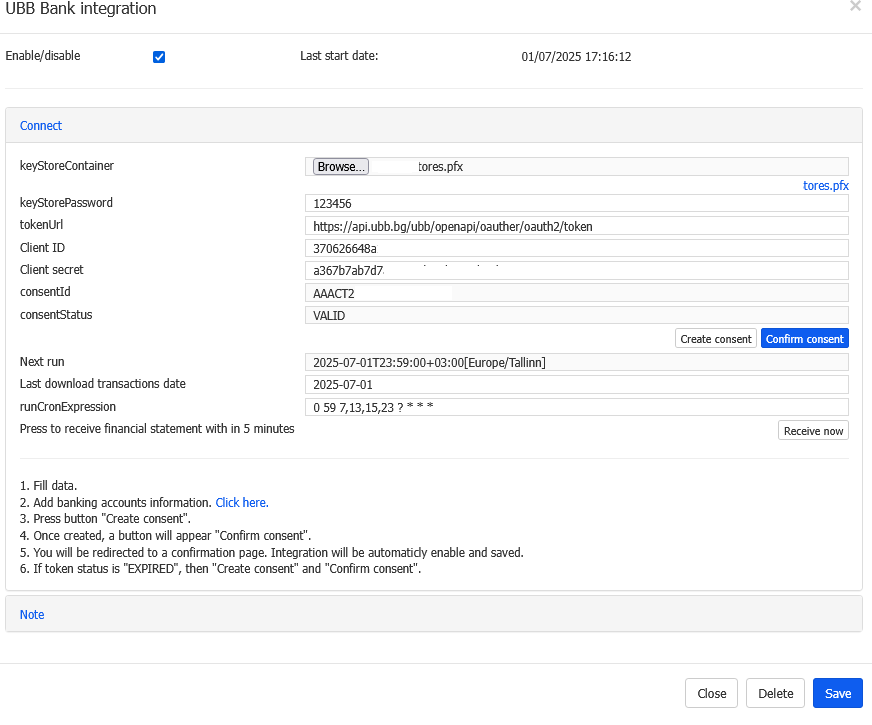
Task: Open the tores.pfx file link
Action: tap(825, 186)
